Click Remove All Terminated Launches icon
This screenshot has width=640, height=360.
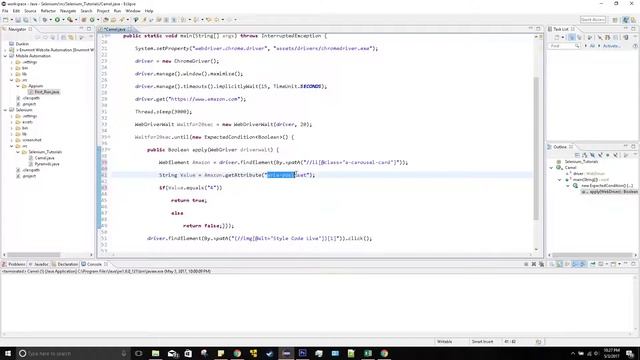pyautogui.click(x=541, y=264)
